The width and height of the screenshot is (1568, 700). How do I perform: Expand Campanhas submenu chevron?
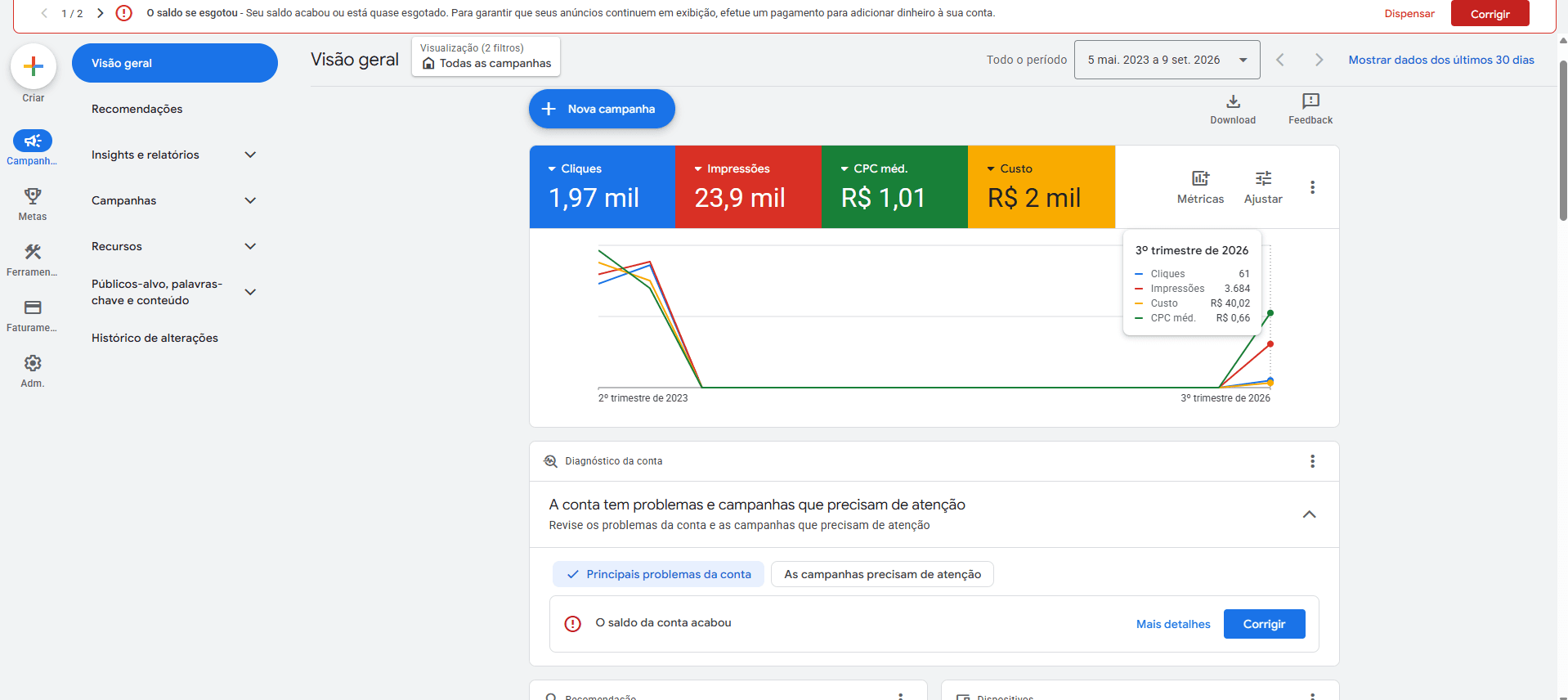pyautogui.click(x=251, y=200)
